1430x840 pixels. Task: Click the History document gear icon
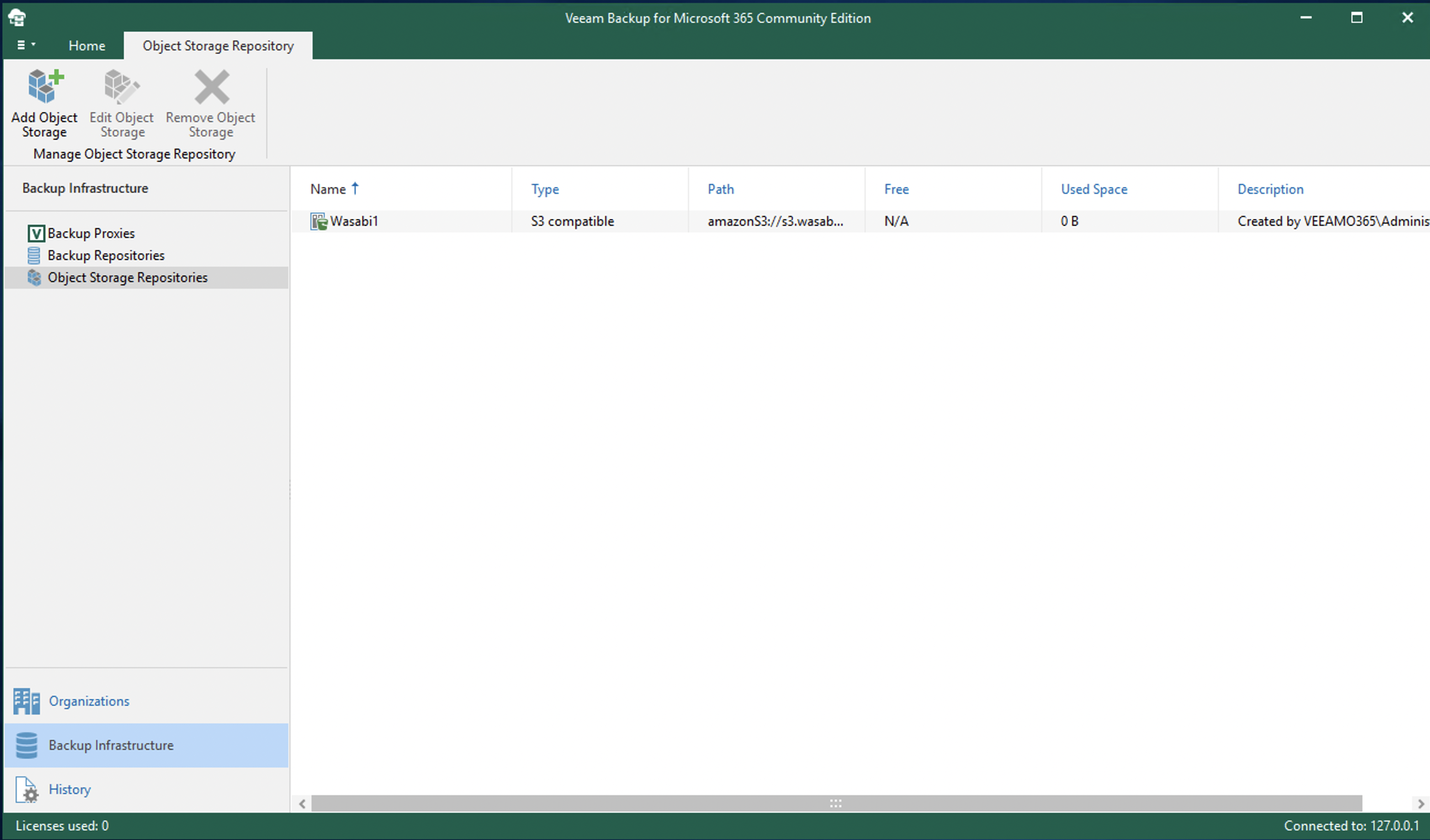(x=27, y=790)
